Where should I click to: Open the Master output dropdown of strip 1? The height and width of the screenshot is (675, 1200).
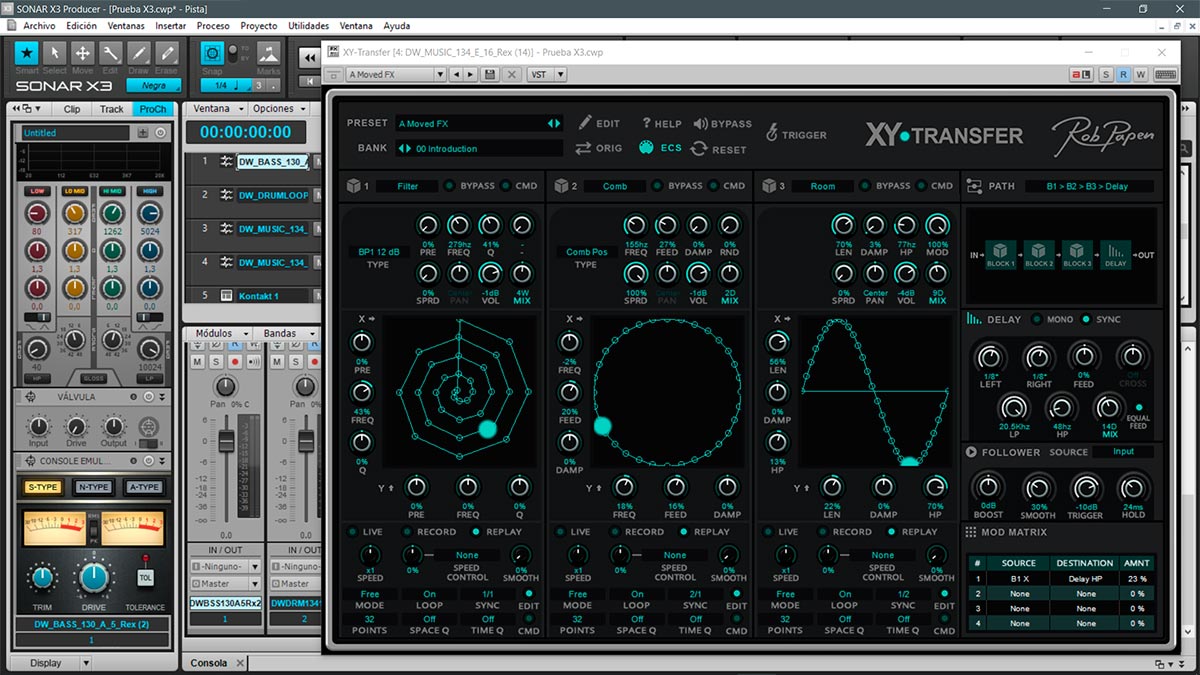pyautogui.click(x=224, y=583)
